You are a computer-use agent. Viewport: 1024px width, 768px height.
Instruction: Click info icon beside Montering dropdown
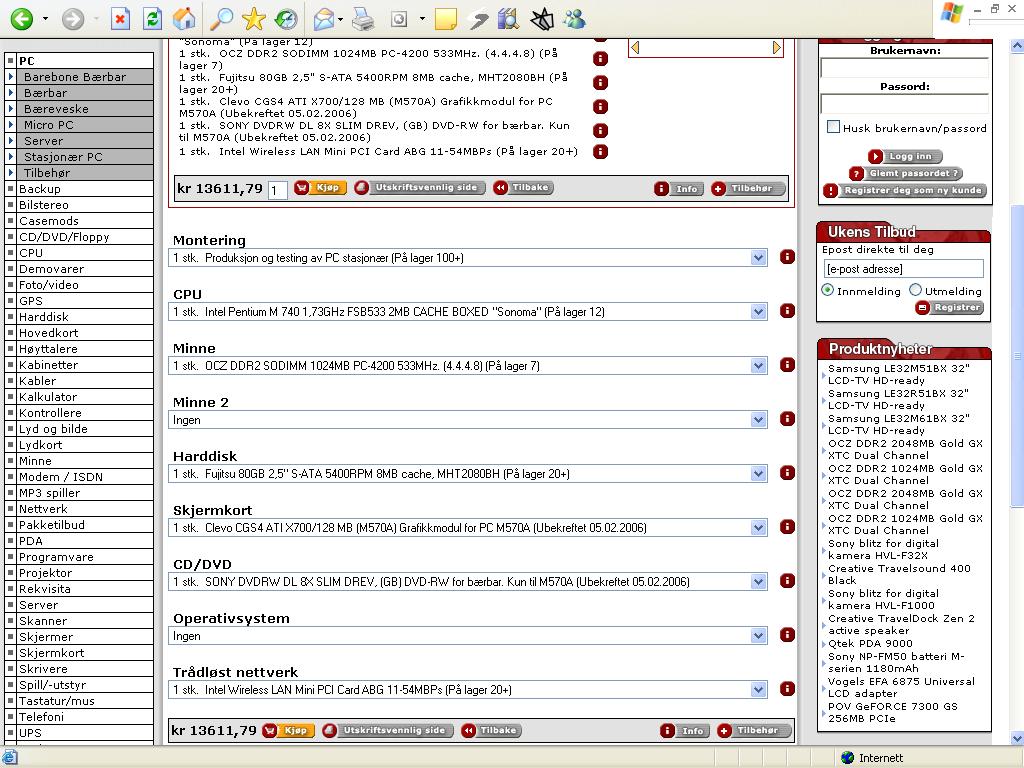(788, 257)
